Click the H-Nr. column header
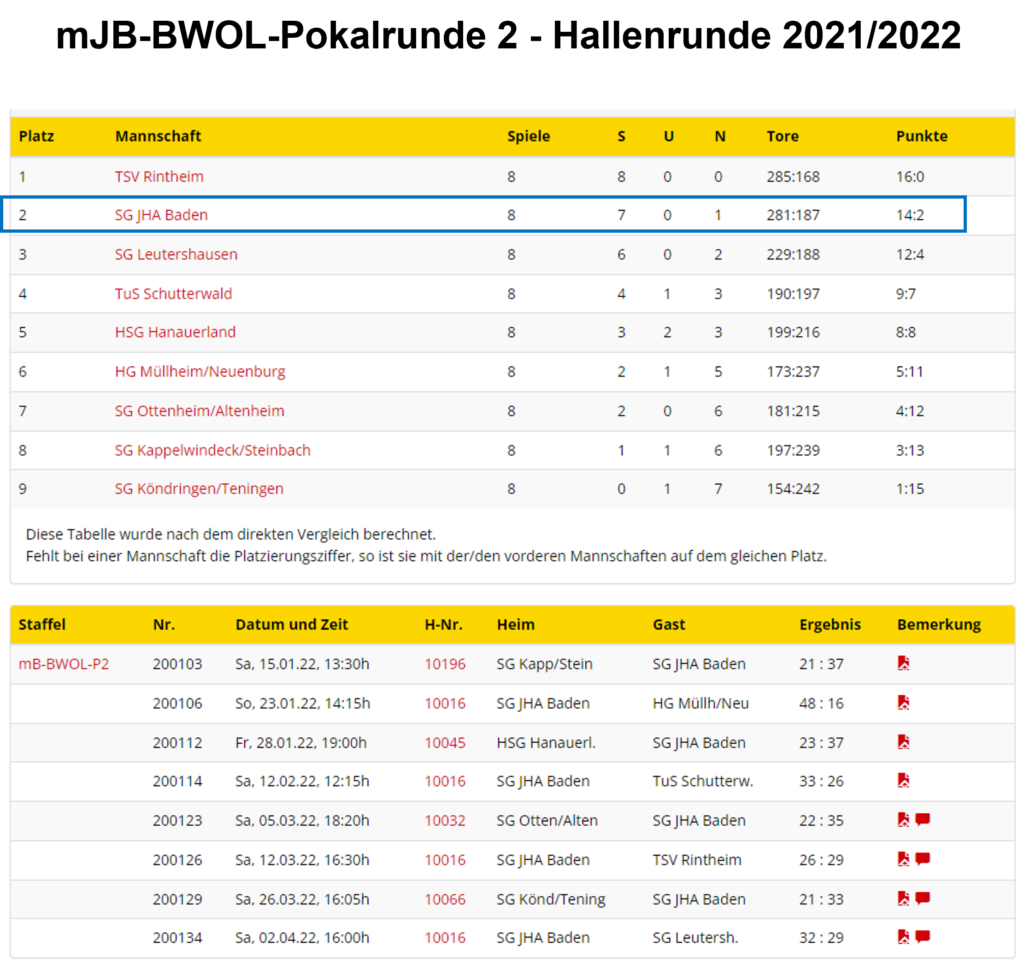 443,624
